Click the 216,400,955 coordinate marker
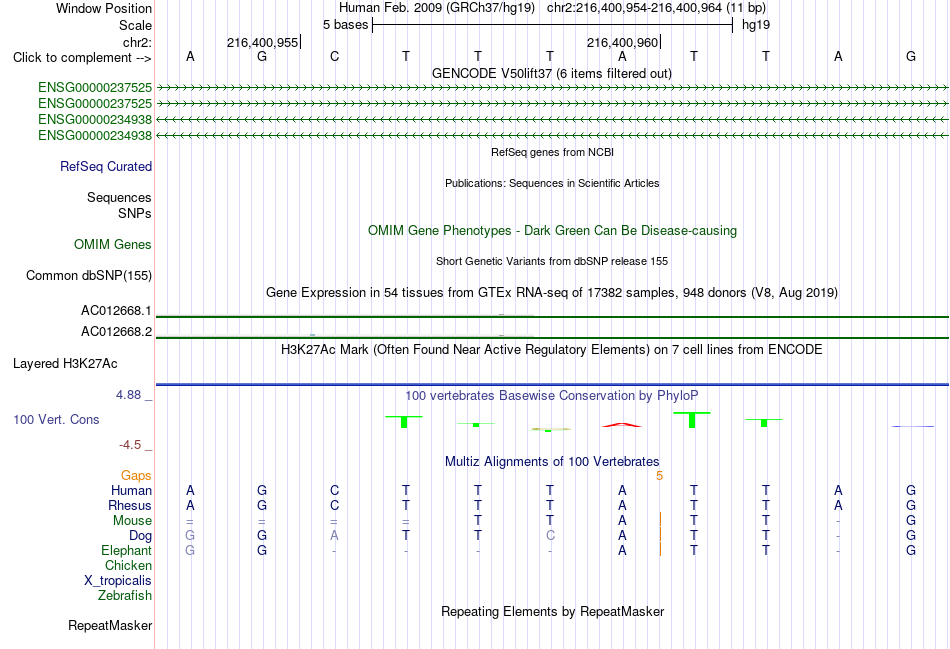The width and height of the screenshot is (950, 649). pos(262,42)
